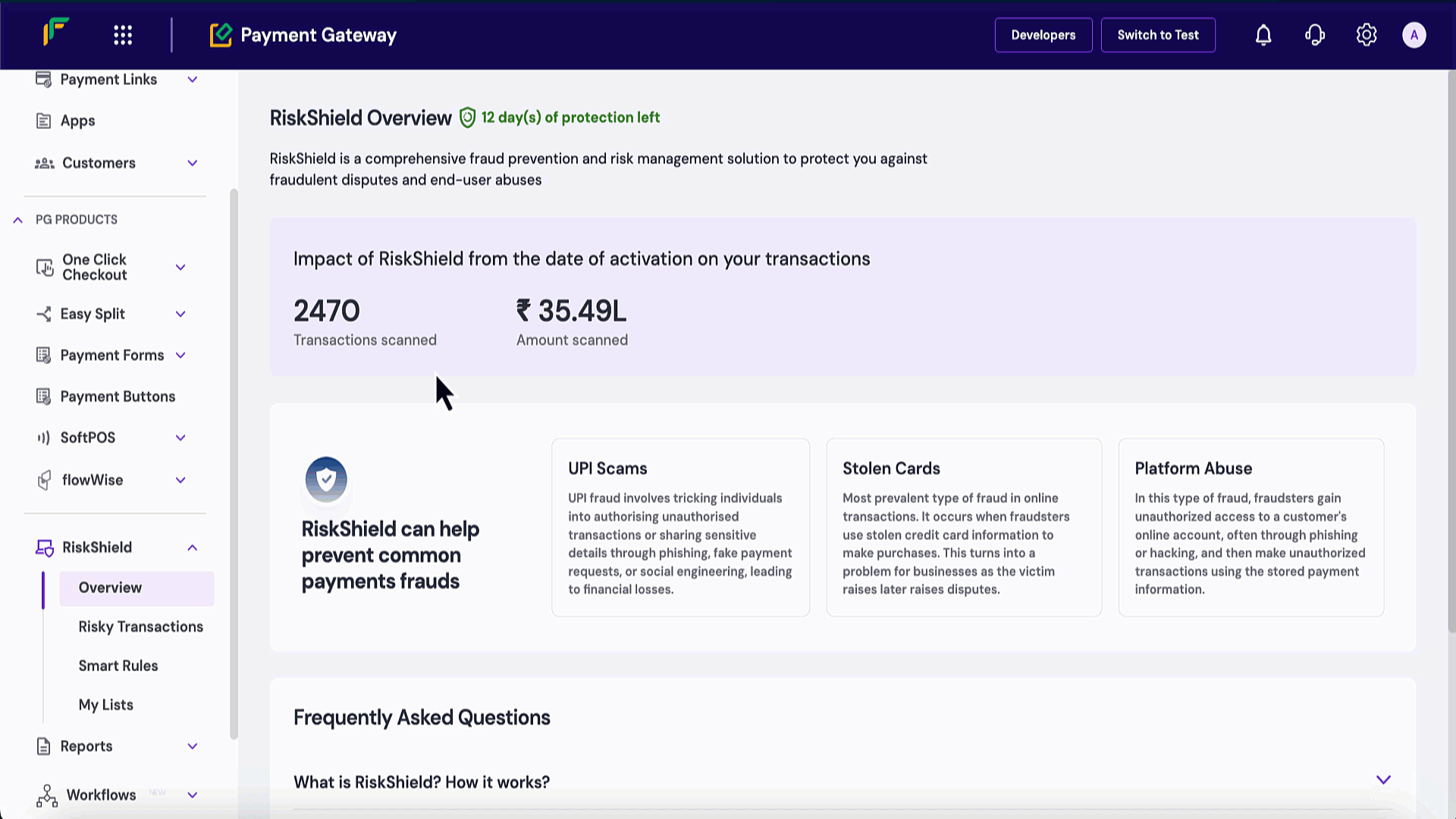Click the user avatar icon

pos(1414,35)
